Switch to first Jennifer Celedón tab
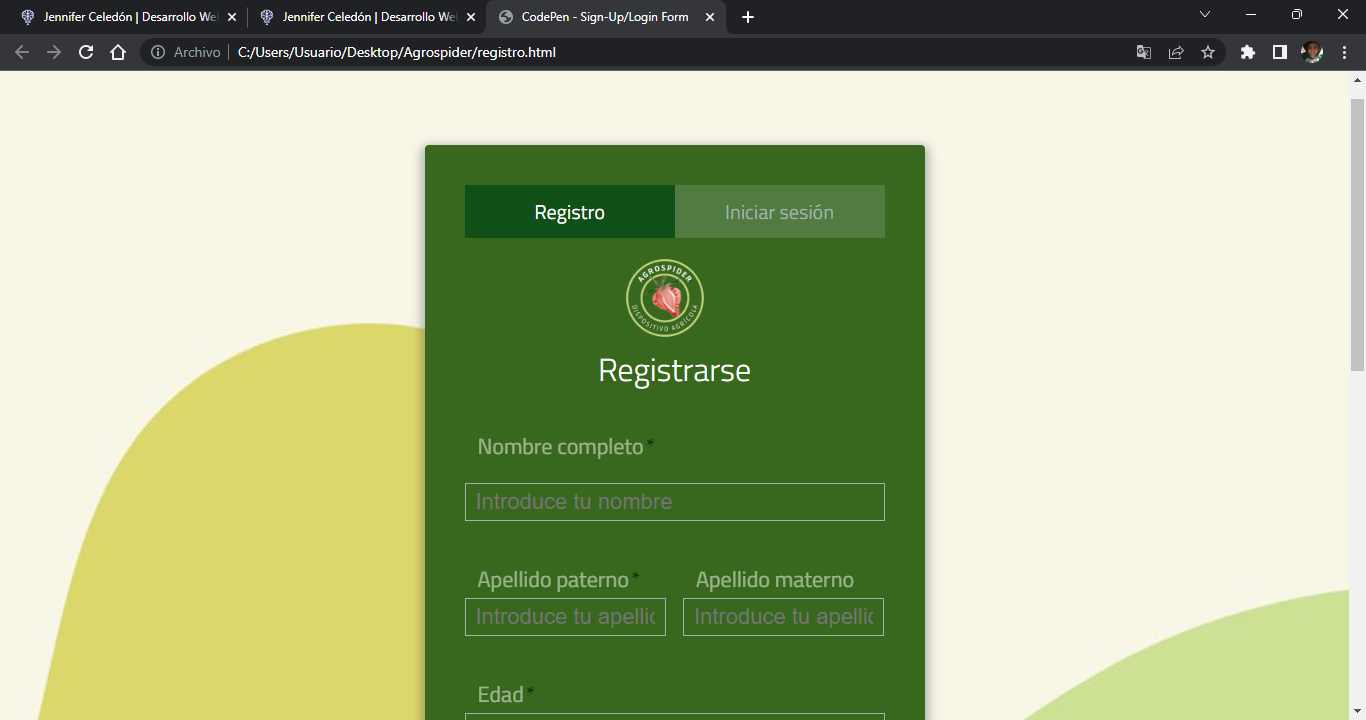 (120, 17)
